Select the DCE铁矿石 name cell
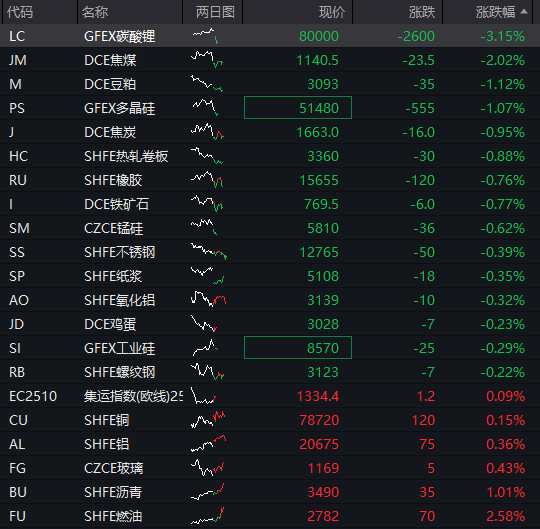Viewport: 540px width, 529px height. point(116,204)
